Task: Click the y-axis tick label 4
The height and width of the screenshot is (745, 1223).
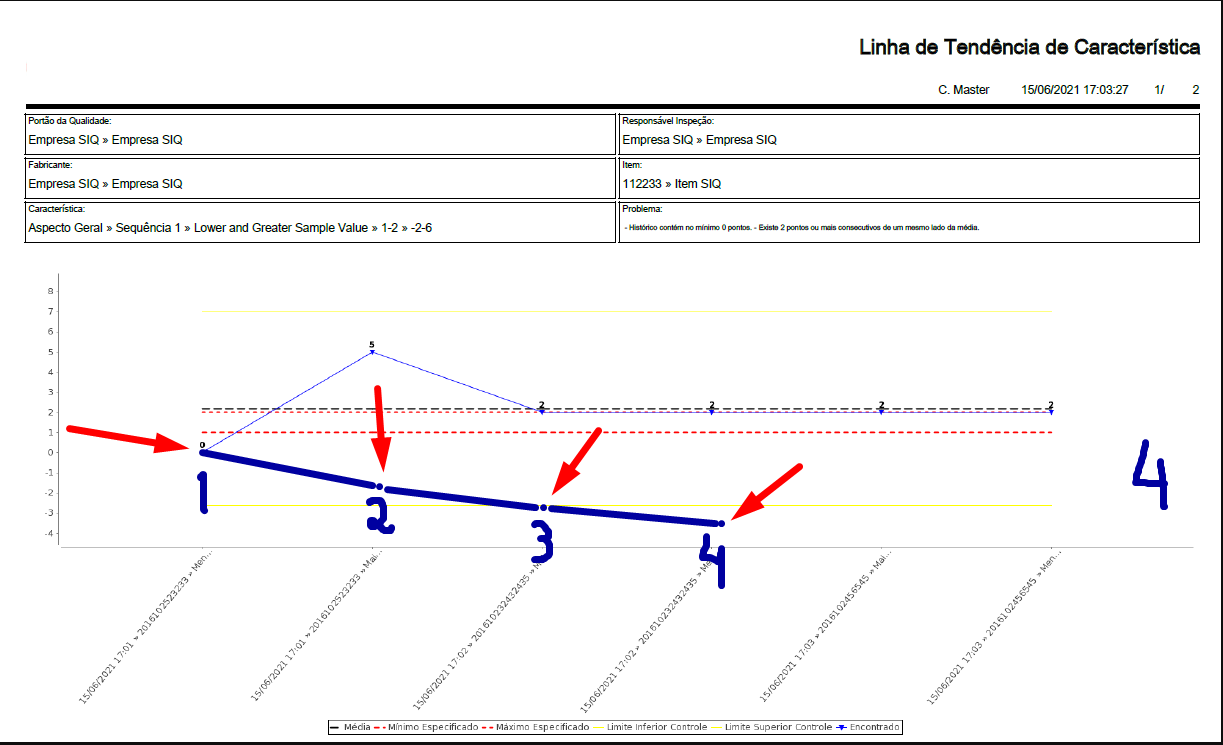Action: [51, 371]
